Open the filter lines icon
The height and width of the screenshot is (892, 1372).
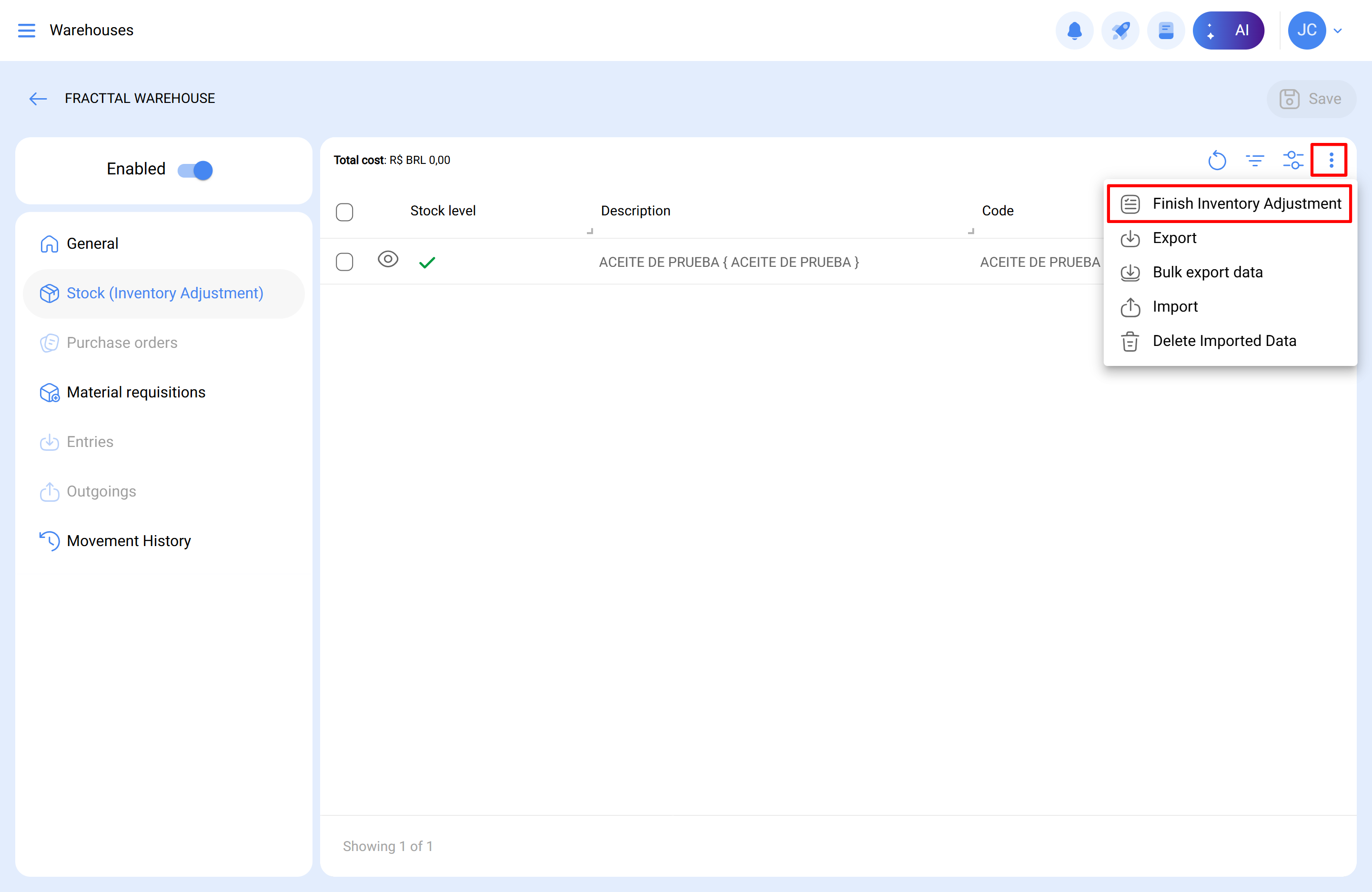[1255, 160]
